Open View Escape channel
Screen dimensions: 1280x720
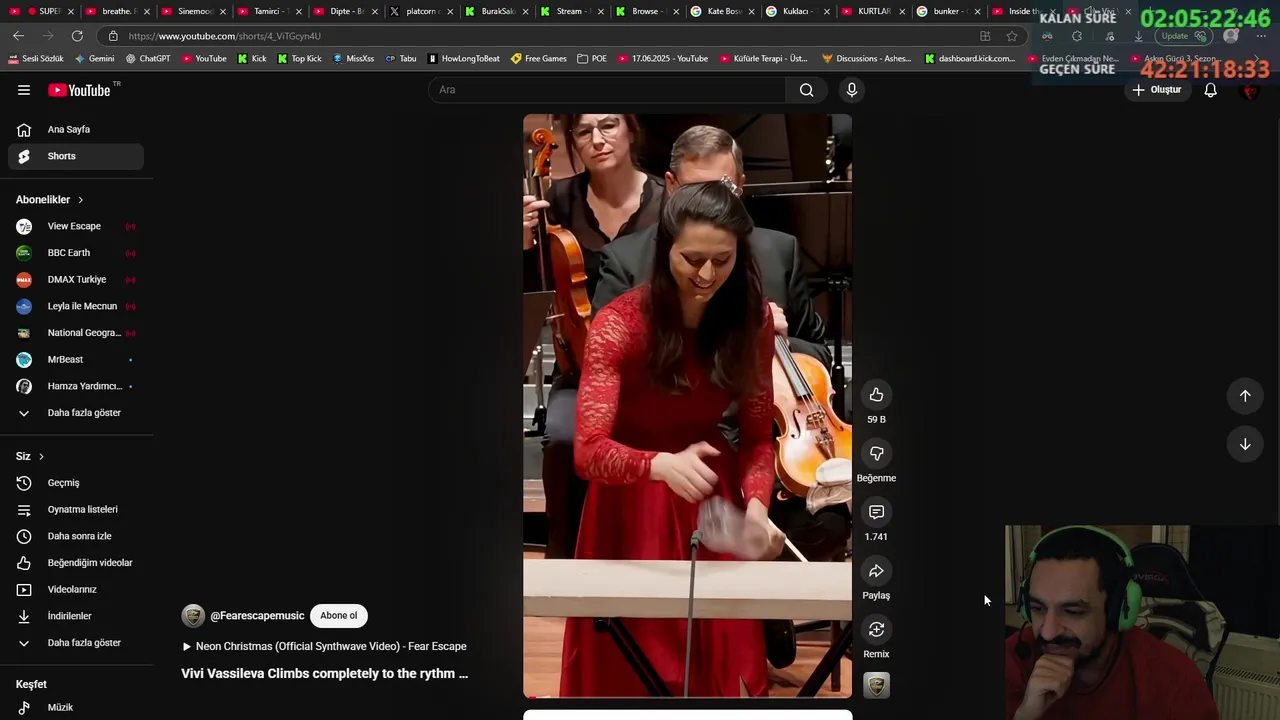coord(76,226)
